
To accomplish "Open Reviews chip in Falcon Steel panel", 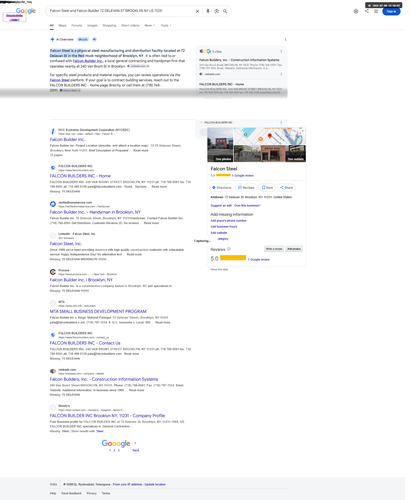I will click(246, 188).
